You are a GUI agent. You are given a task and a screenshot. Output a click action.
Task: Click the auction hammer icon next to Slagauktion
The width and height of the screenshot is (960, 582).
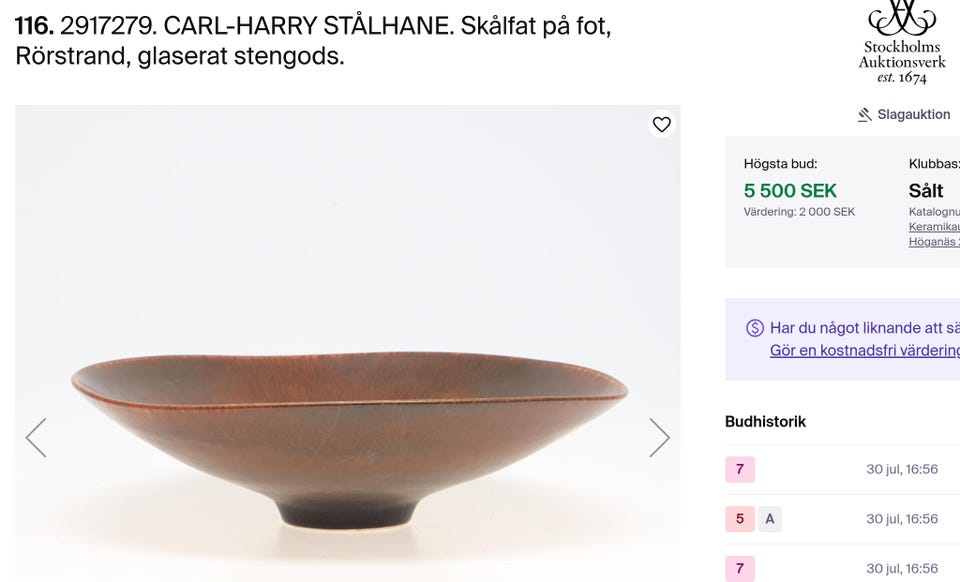point(862,114)
